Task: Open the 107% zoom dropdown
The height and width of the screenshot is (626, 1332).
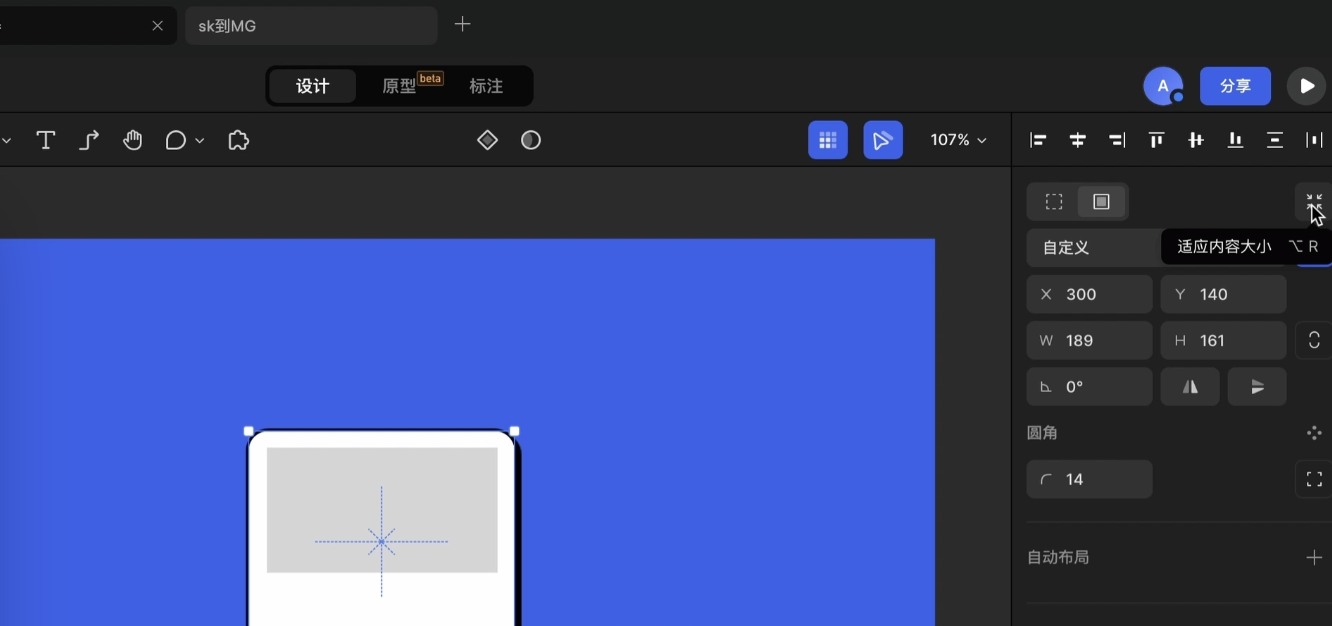Action: point(958,140)
